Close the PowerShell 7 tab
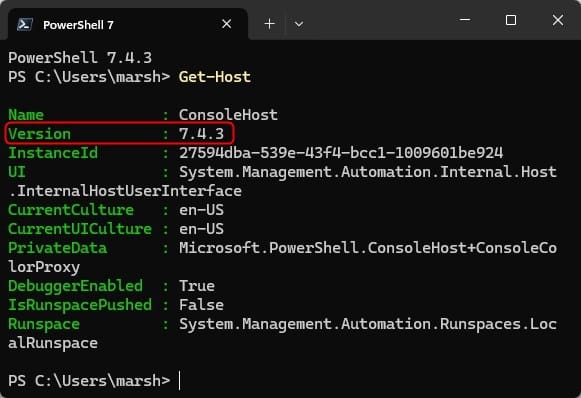Image resolution: width=581 pixels, height=398 pixels. click(x=226, y=24)
